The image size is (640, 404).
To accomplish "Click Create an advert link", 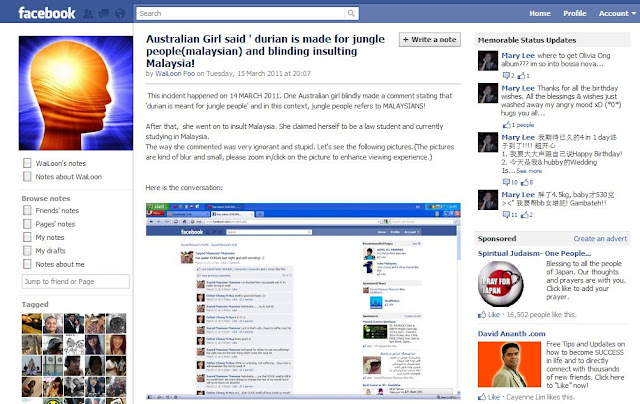I will coord(600,239).
